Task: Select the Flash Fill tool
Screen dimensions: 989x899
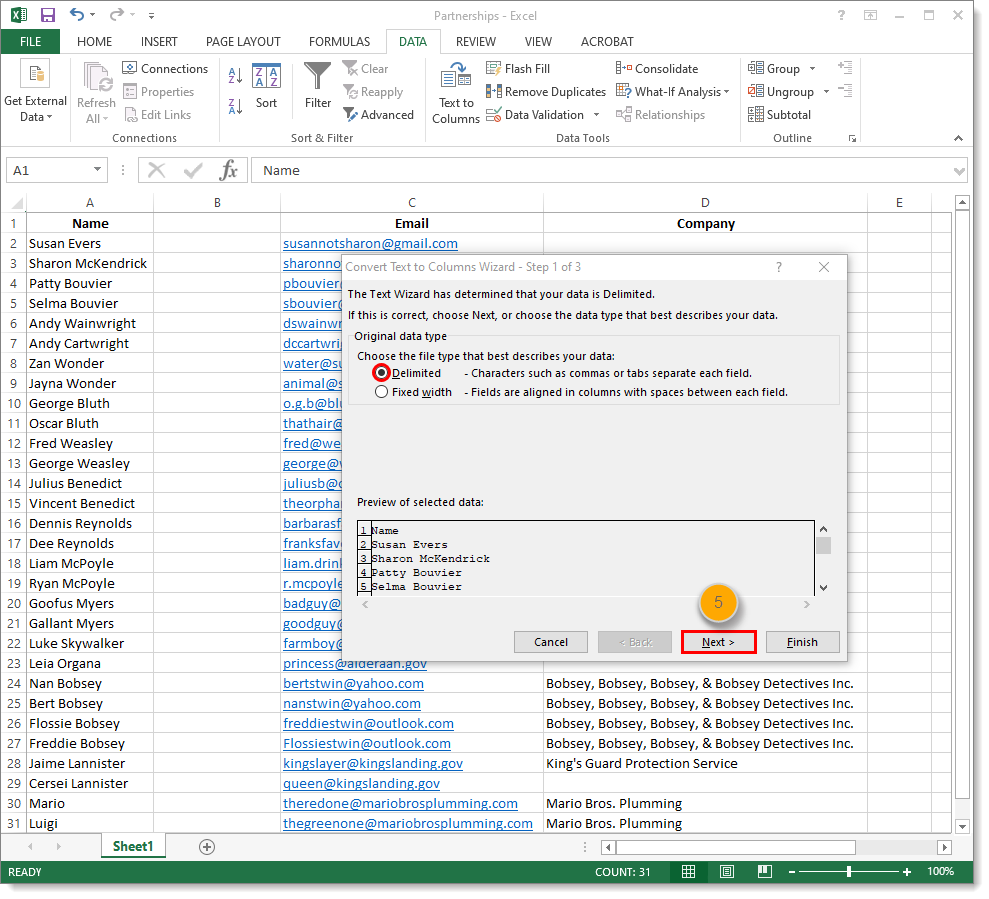Action: pos(518,69)
